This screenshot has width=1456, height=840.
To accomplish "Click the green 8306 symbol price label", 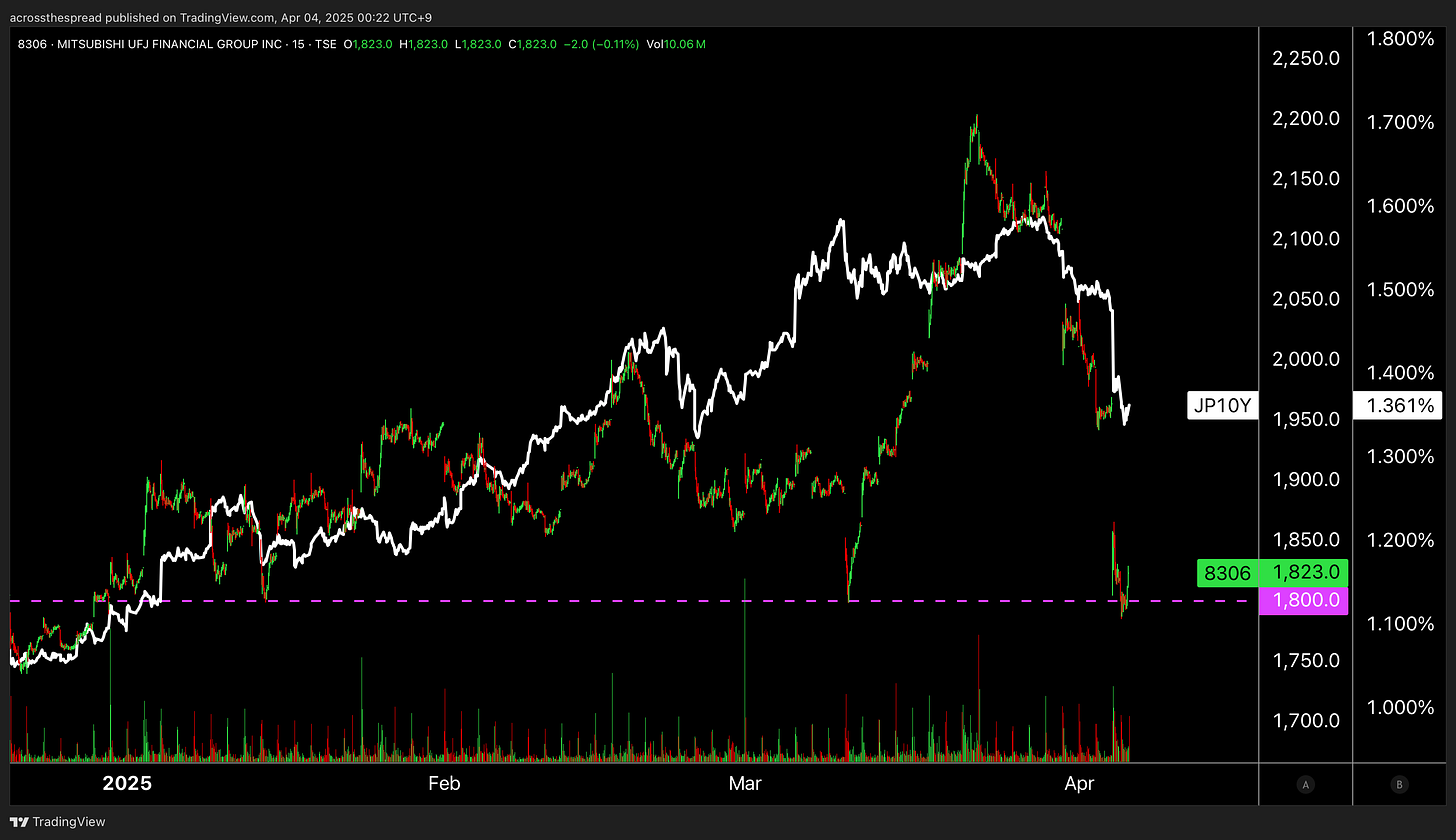I will tap(1227, 573).
